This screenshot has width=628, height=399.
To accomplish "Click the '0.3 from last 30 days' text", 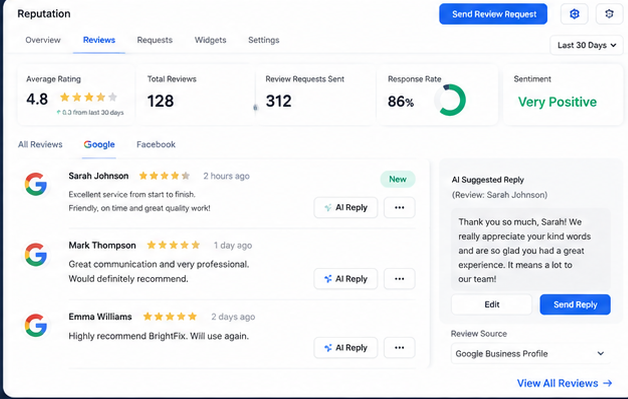I will pos(93,113).
